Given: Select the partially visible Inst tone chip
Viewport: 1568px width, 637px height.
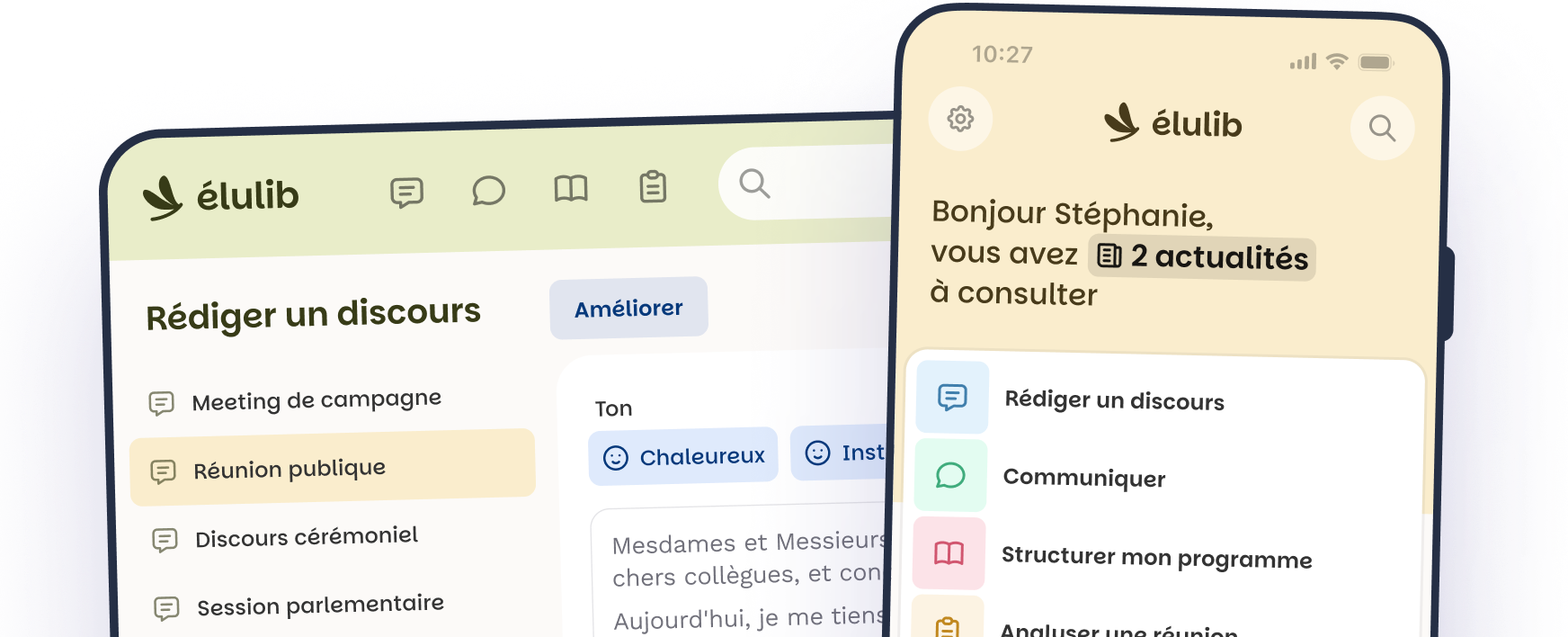Looking at the screenshot, I should [841, 453].
